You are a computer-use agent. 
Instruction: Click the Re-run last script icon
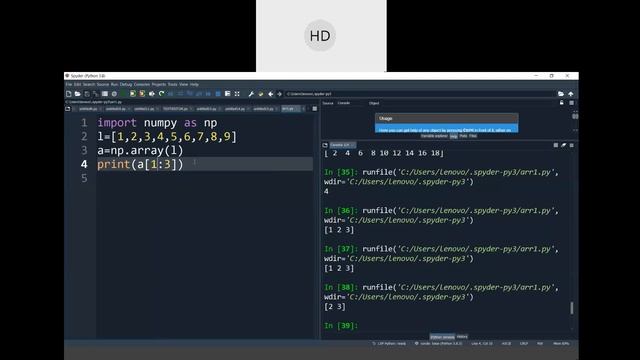(x=161, y=94)
